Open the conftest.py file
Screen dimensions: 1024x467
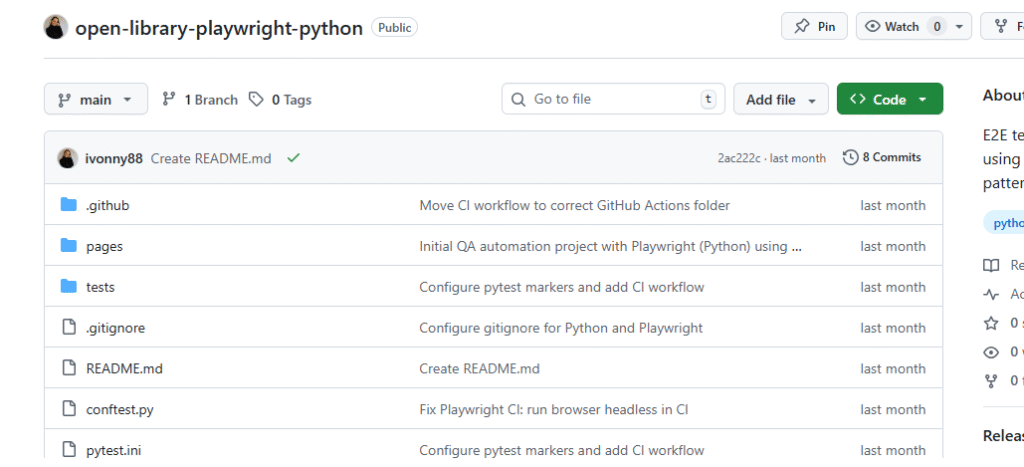click(x=120, y=410)
